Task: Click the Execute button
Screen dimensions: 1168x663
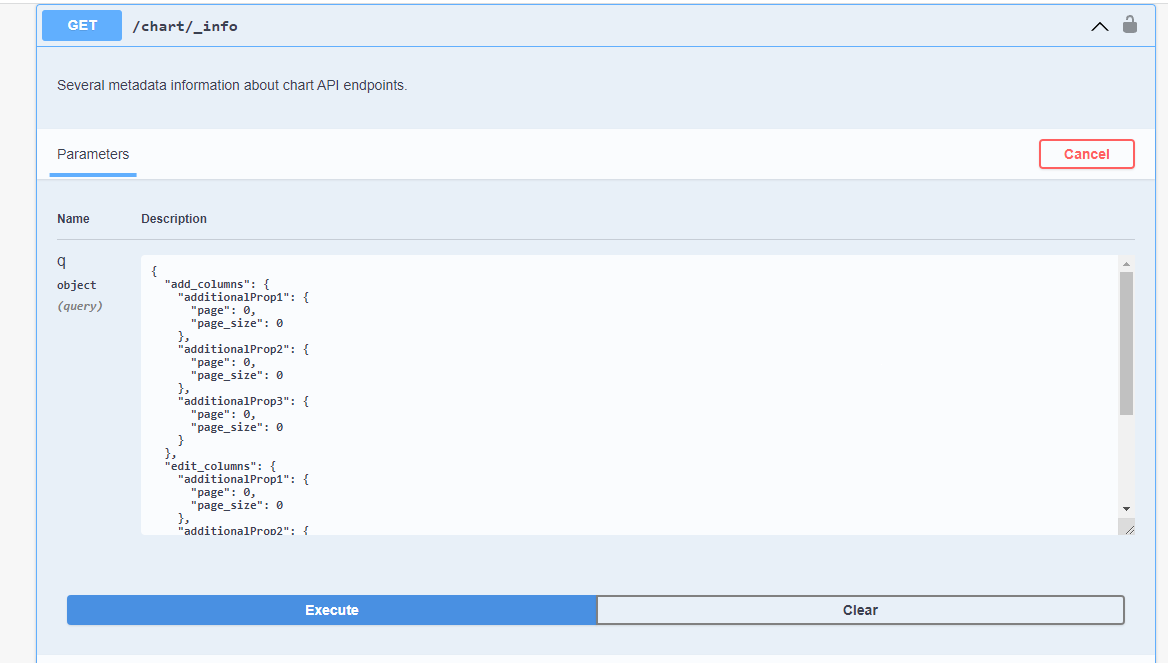Action: coord(330,610)
